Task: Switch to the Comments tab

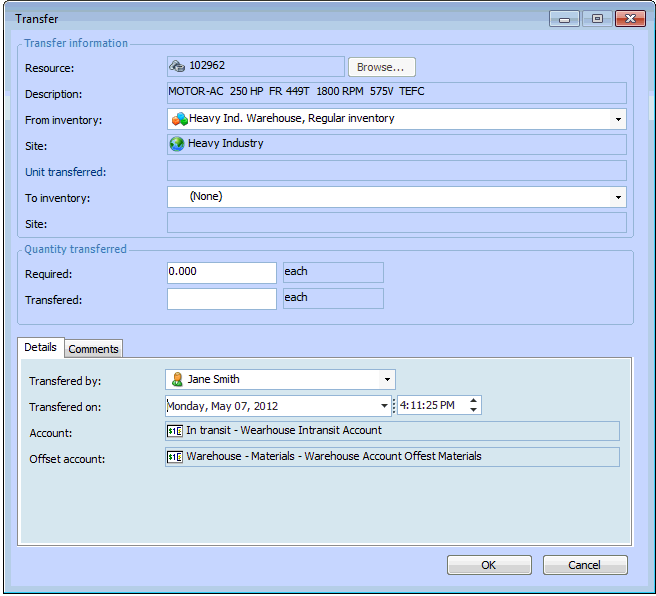Action: click(x=94, y=349)
